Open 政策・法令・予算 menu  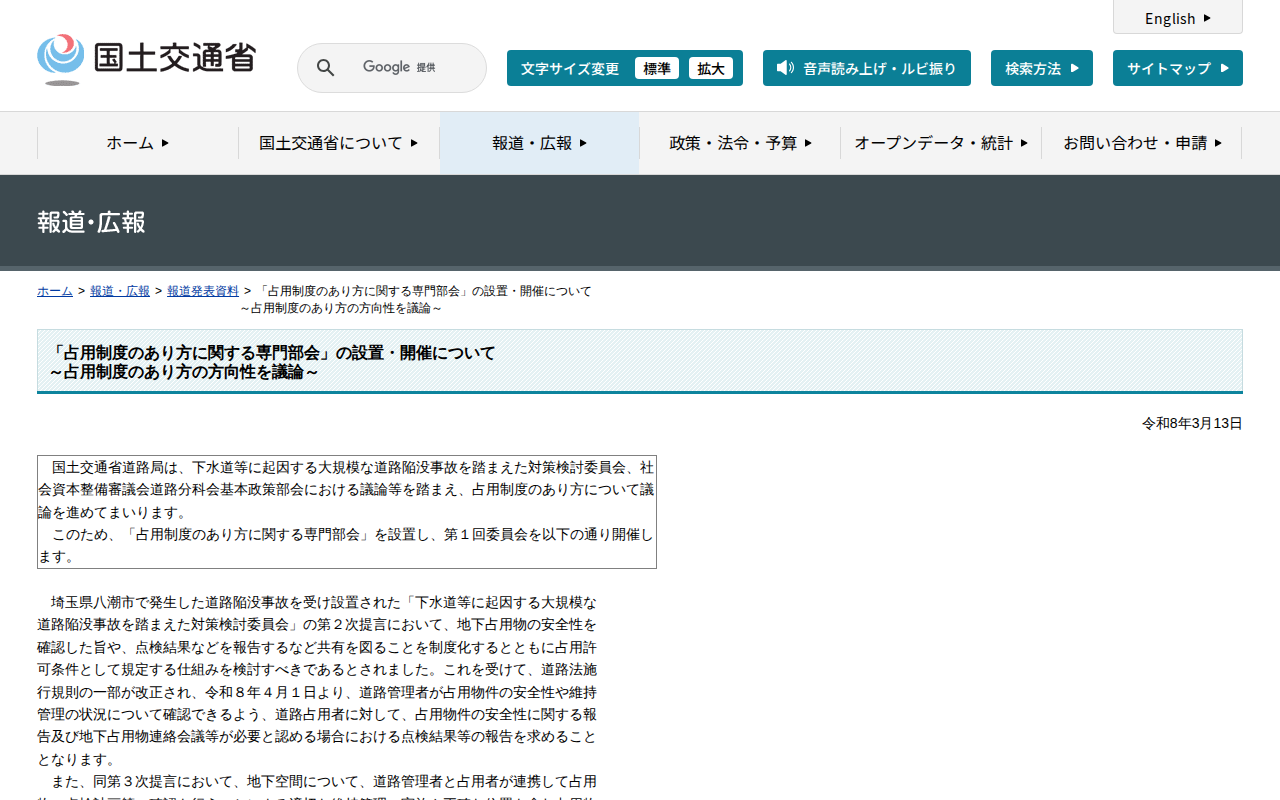click(740, 143)
